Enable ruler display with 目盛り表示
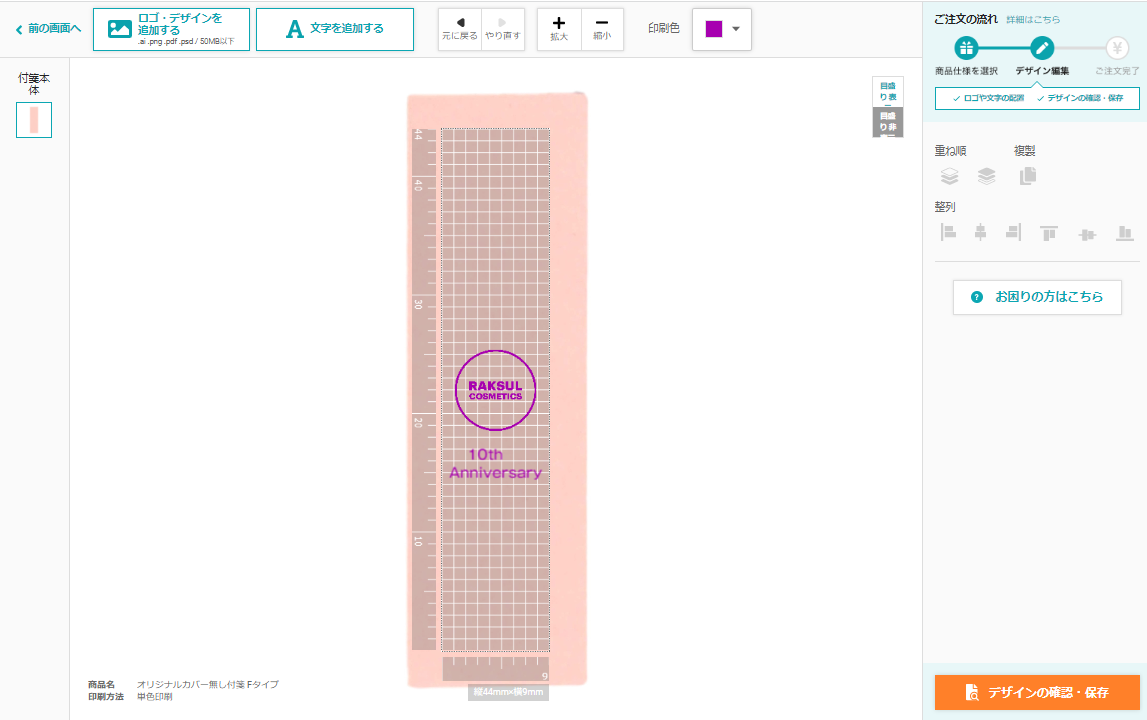 887,91
